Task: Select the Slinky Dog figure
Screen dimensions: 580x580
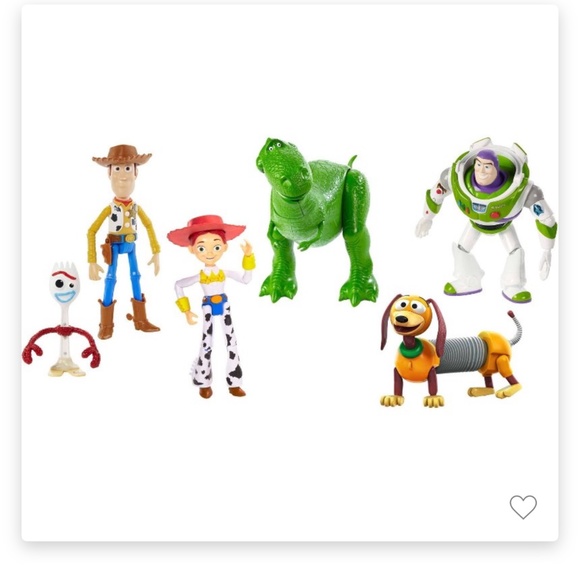Action: (451, 351)
